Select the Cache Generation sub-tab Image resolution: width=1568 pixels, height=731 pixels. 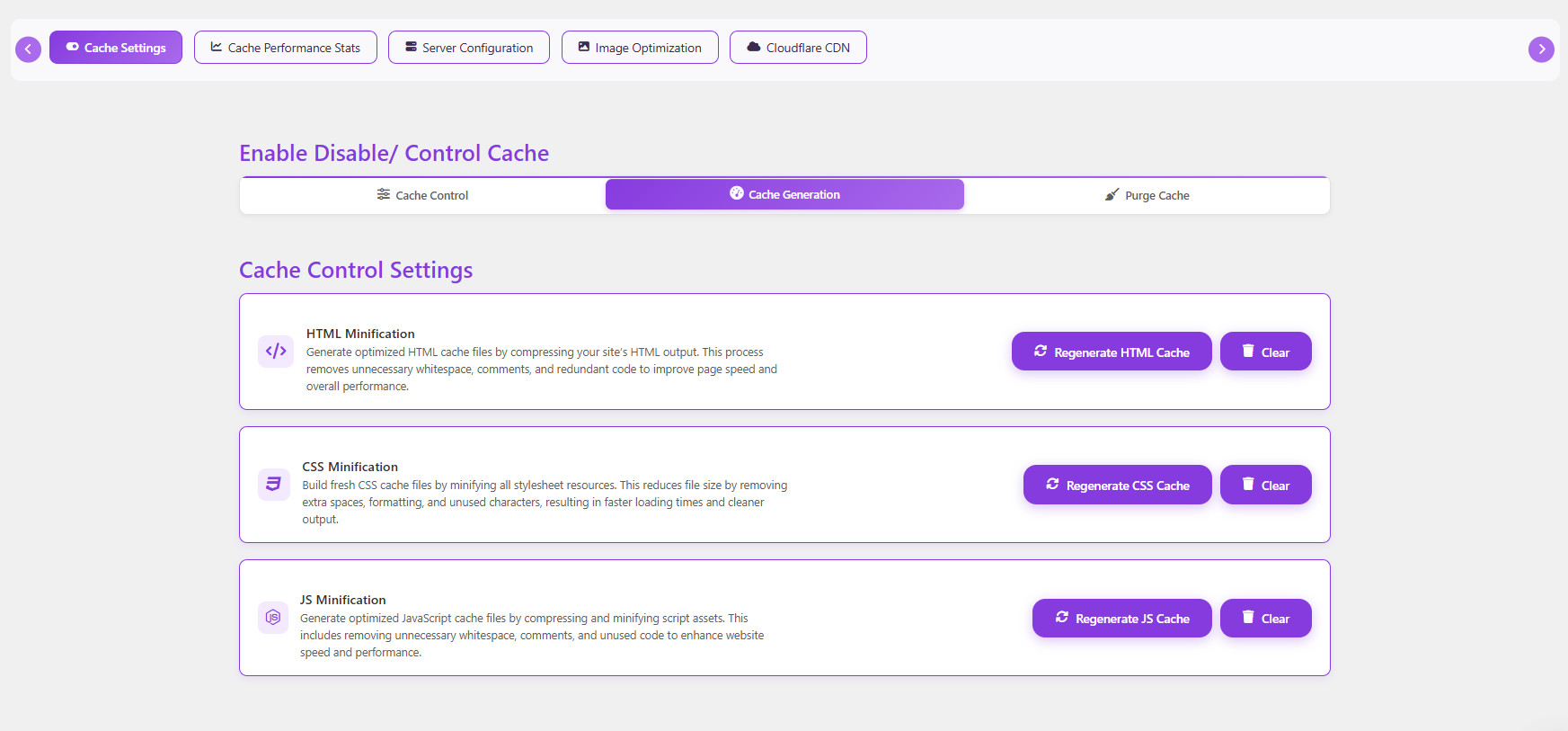[x=784, y=194]
